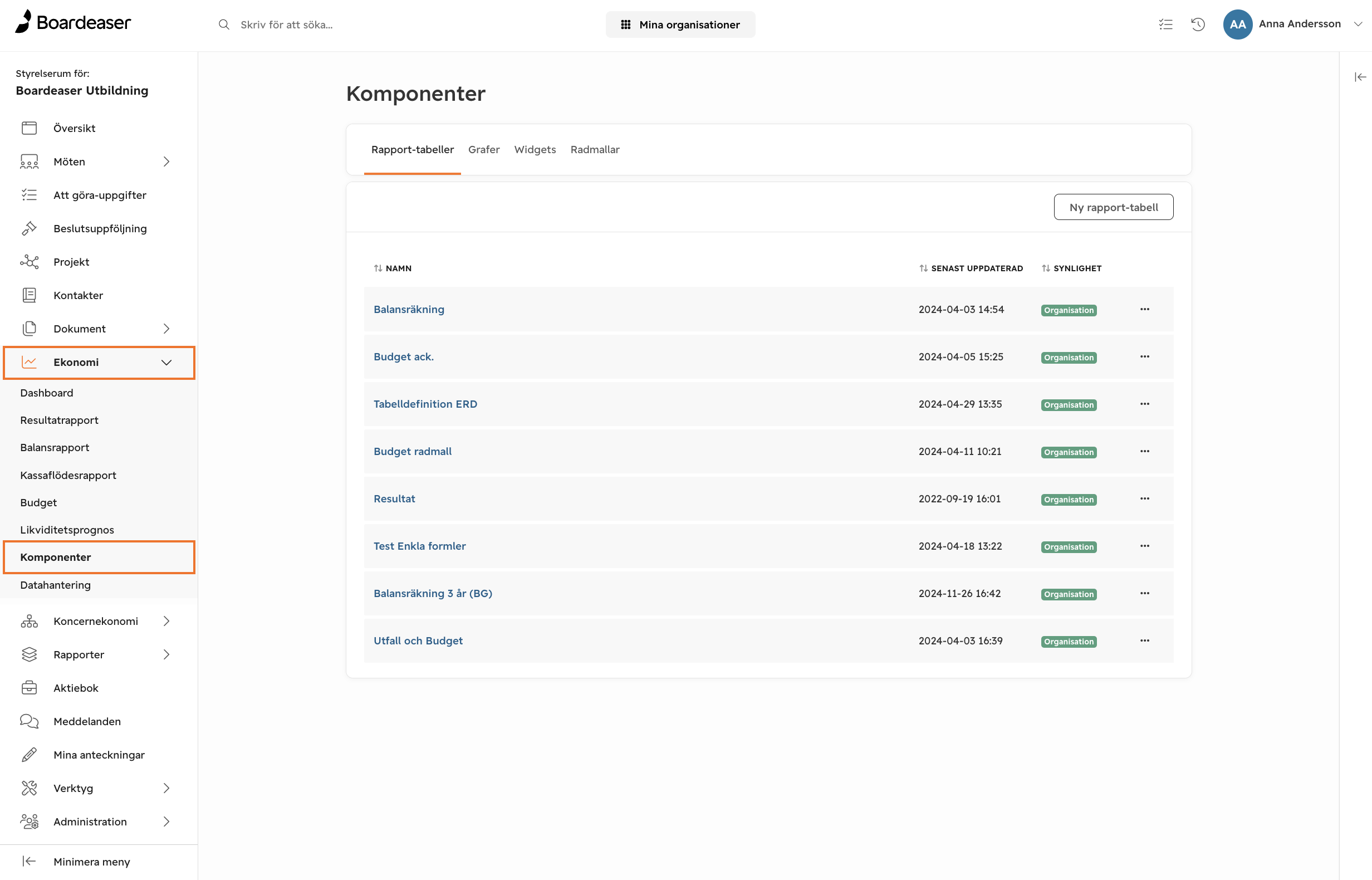Open three-dot menu for Balansräkning 3 år (BG)

pyautogui.click(x=1144, y=594)
